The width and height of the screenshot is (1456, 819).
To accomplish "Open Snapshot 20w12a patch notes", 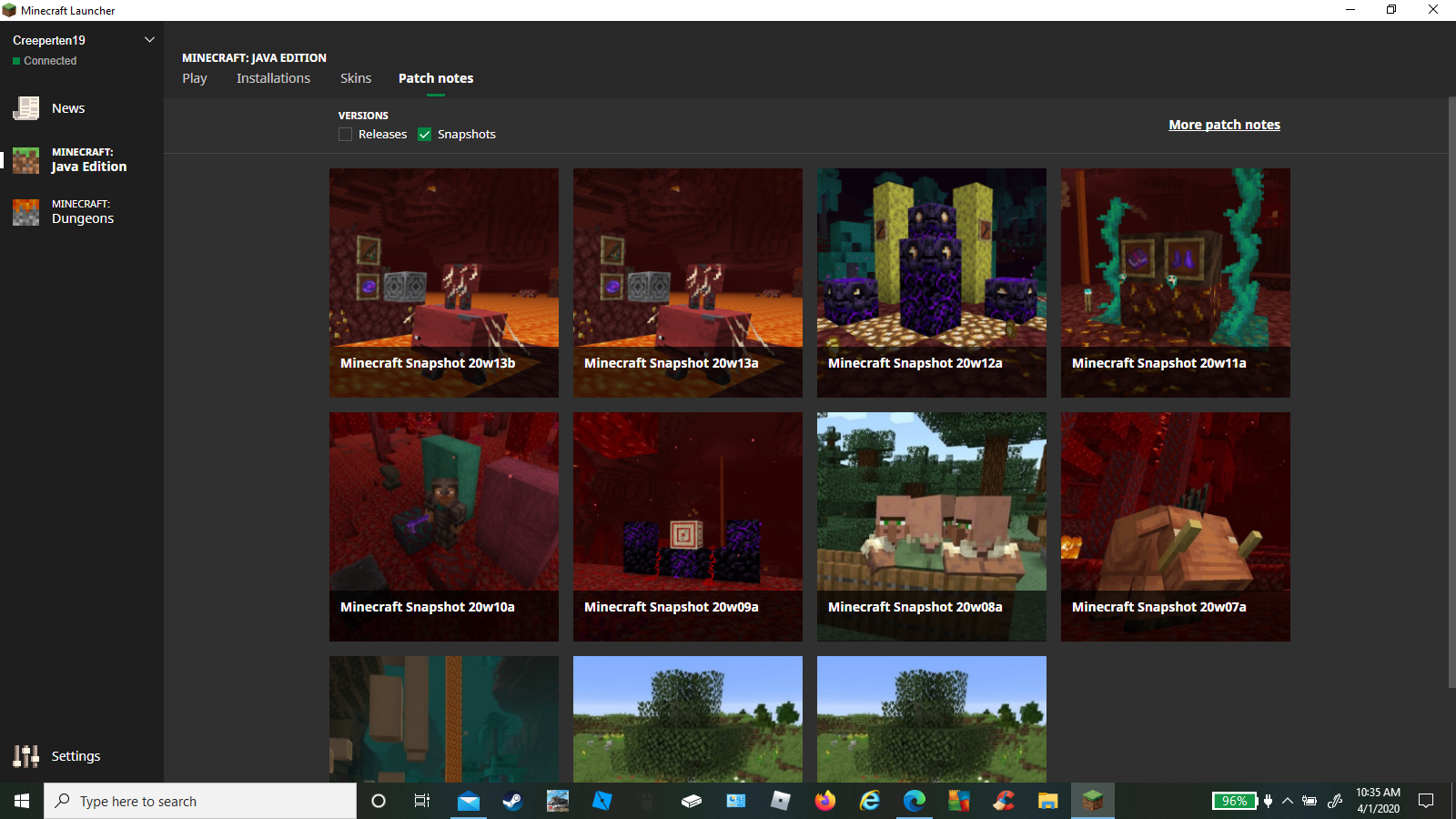I will point(932,283).
